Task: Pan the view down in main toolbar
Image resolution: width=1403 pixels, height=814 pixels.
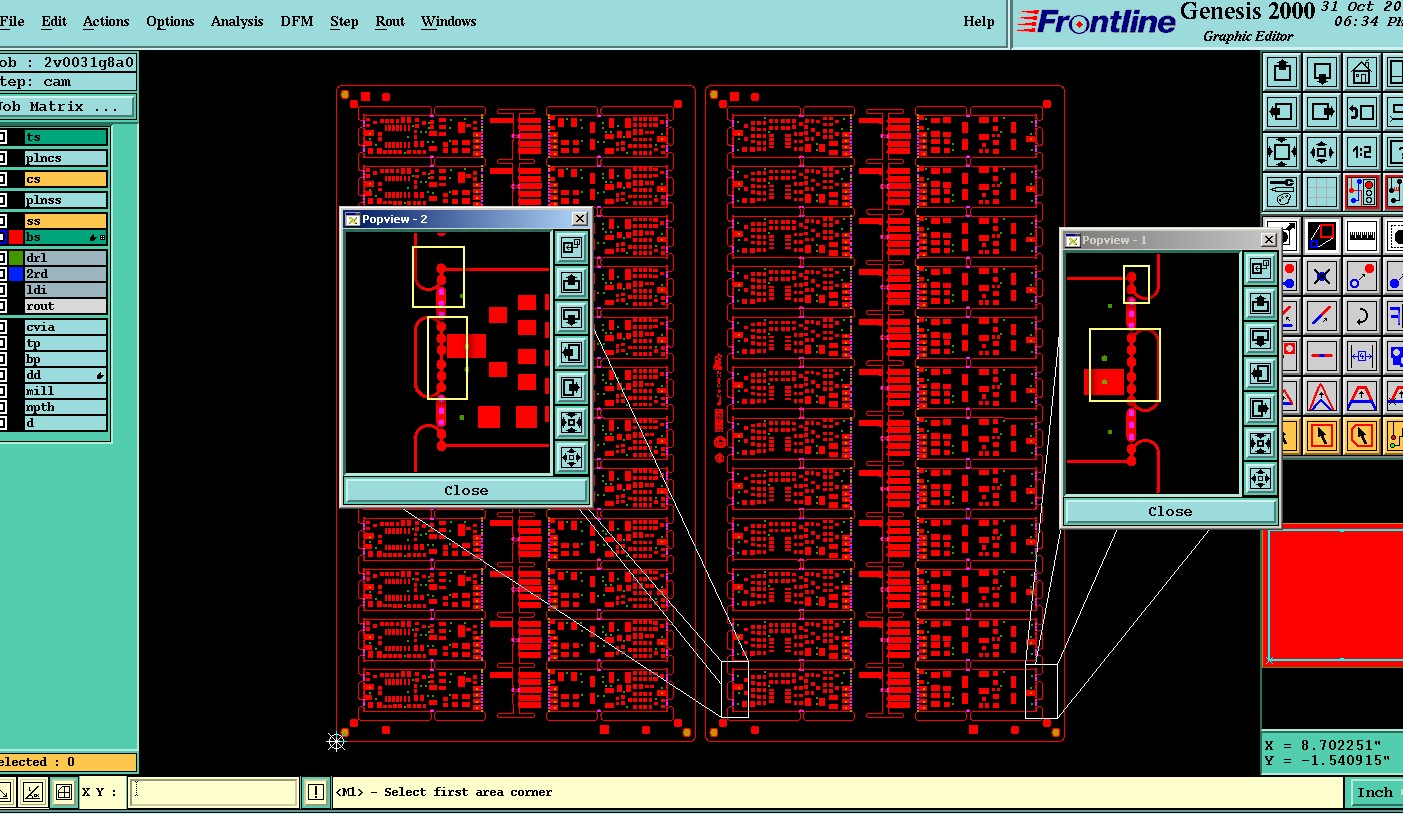Action: pos(1322,73)
